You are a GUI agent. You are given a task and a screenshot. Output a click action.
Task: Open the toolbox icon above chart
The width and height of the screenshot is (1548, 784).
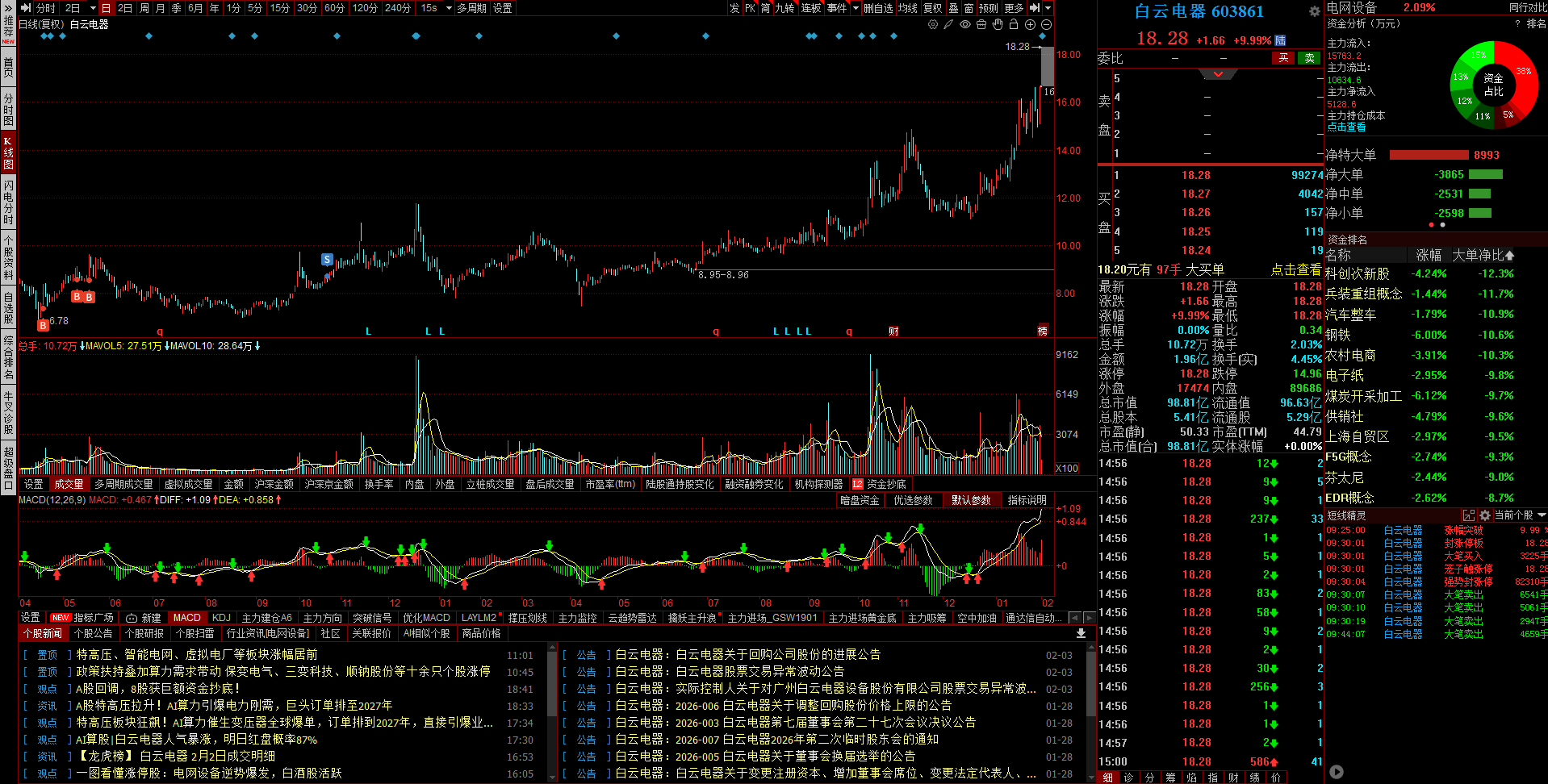pyautogui.click(x=981, y=25)
